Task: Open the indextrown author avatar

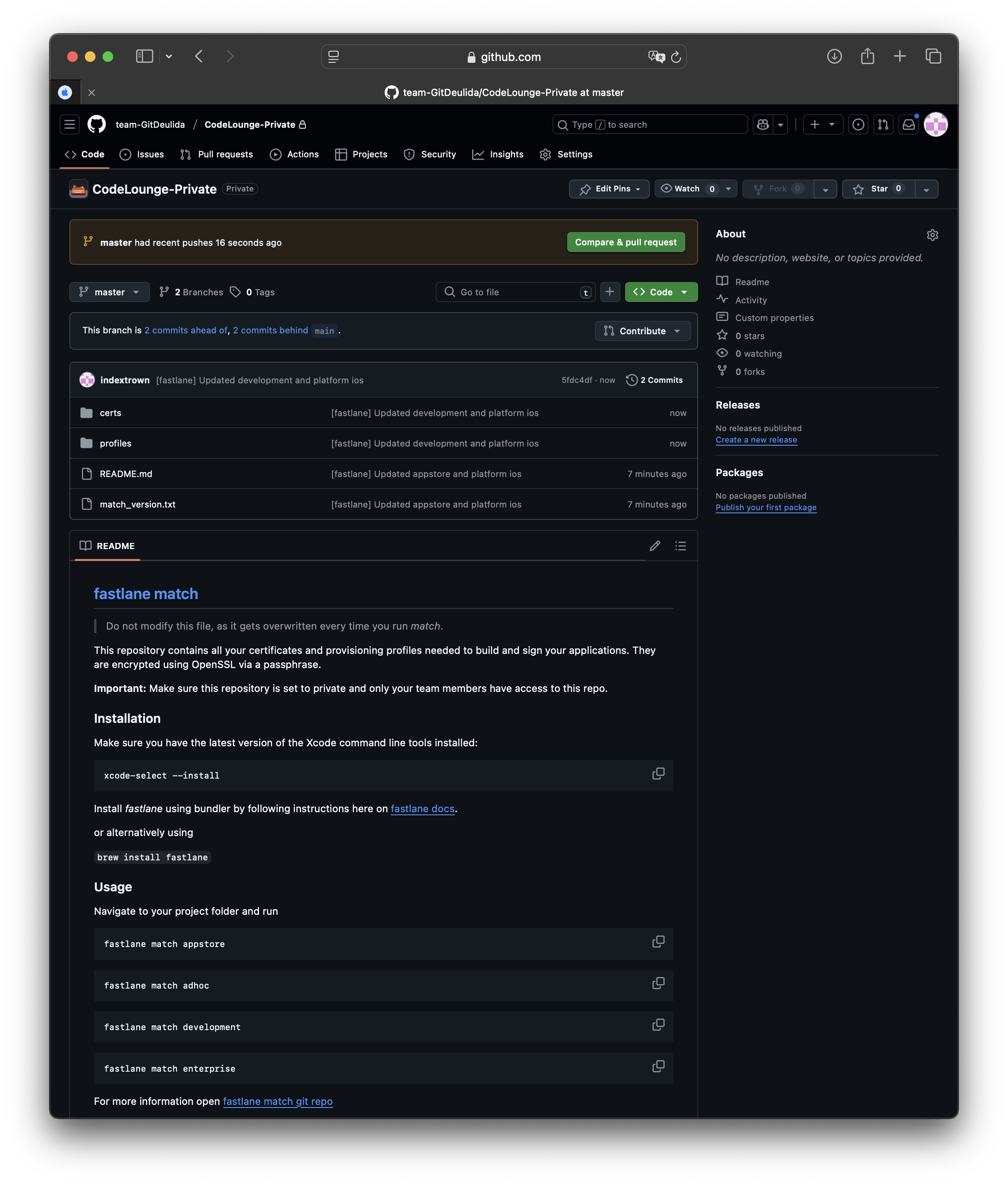Action: click(x=87, y=380)
